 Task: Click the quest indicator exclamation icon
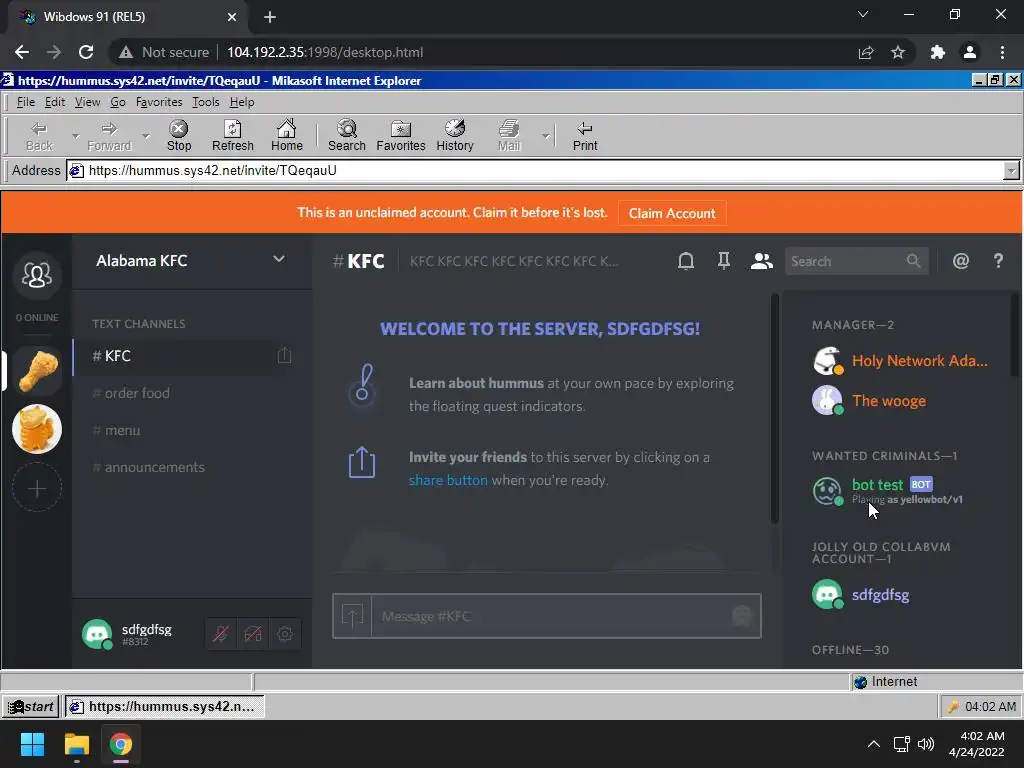[362, 385]
